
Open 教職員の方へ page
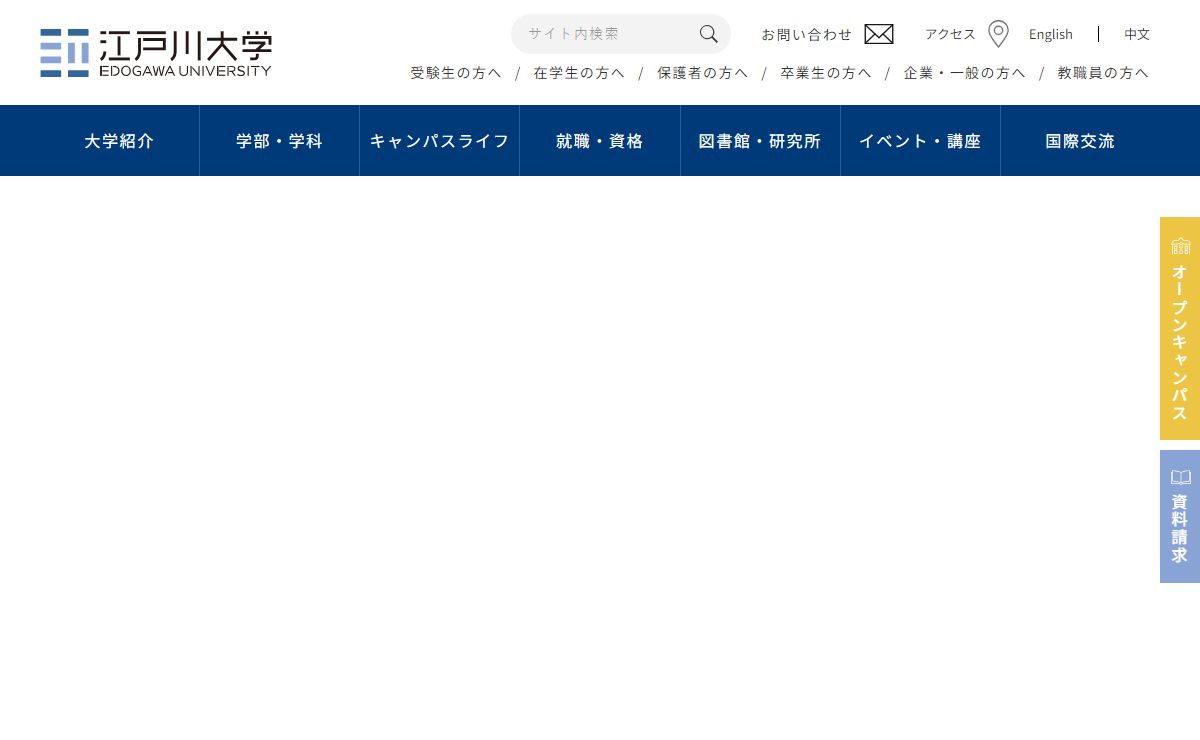coord(1104,73)
